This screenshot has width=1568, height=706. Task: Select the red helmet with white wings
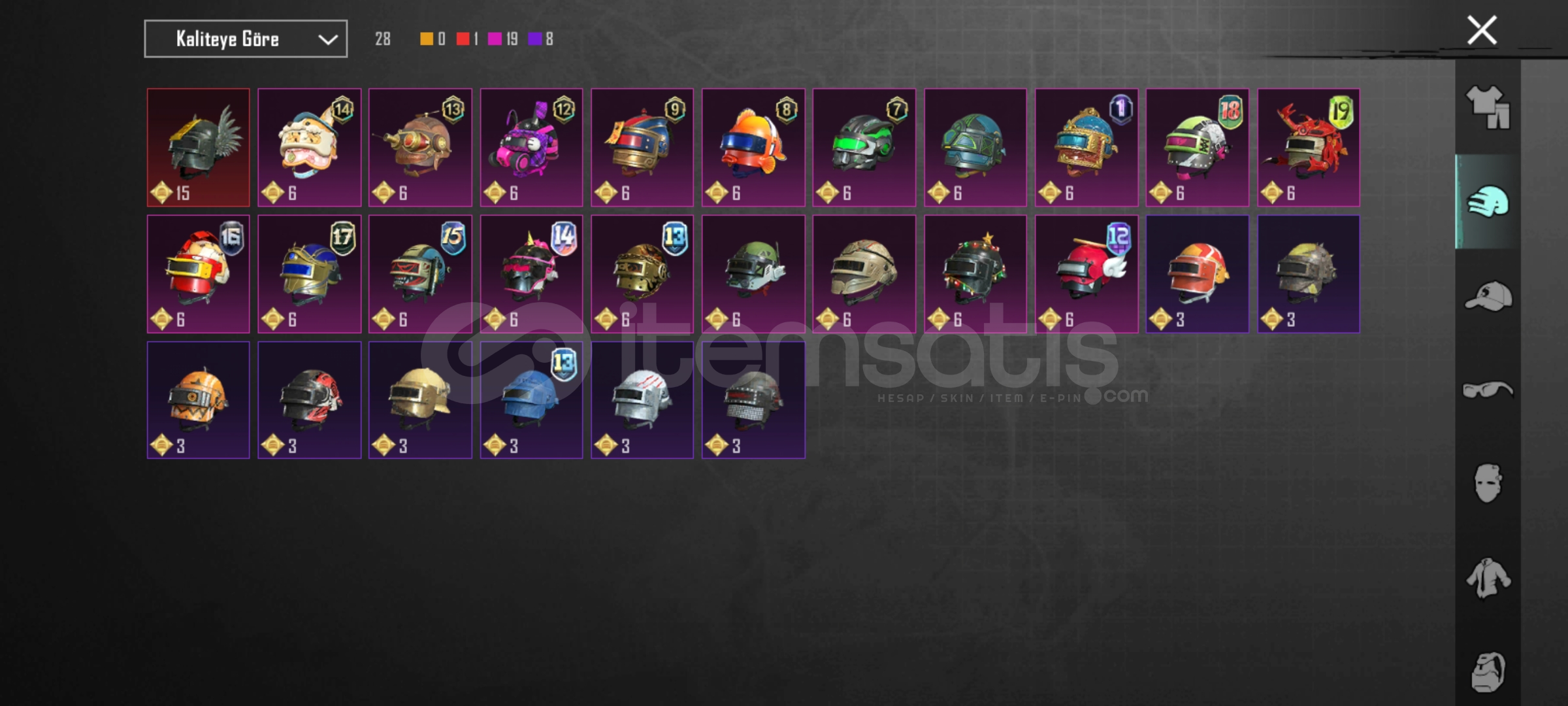click(1086, 274)
